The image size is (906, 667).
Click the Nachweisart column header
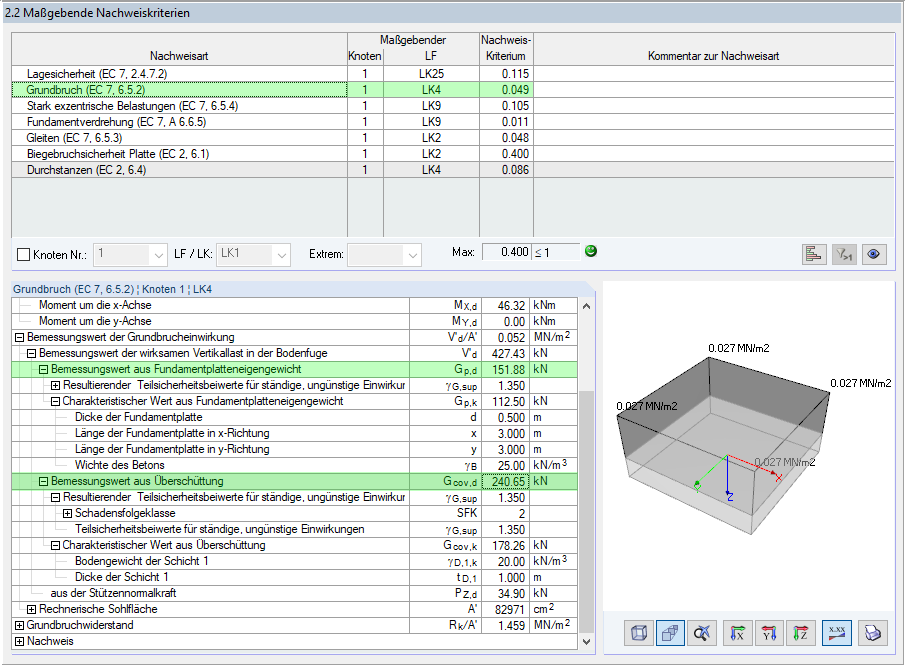(179, 49)
